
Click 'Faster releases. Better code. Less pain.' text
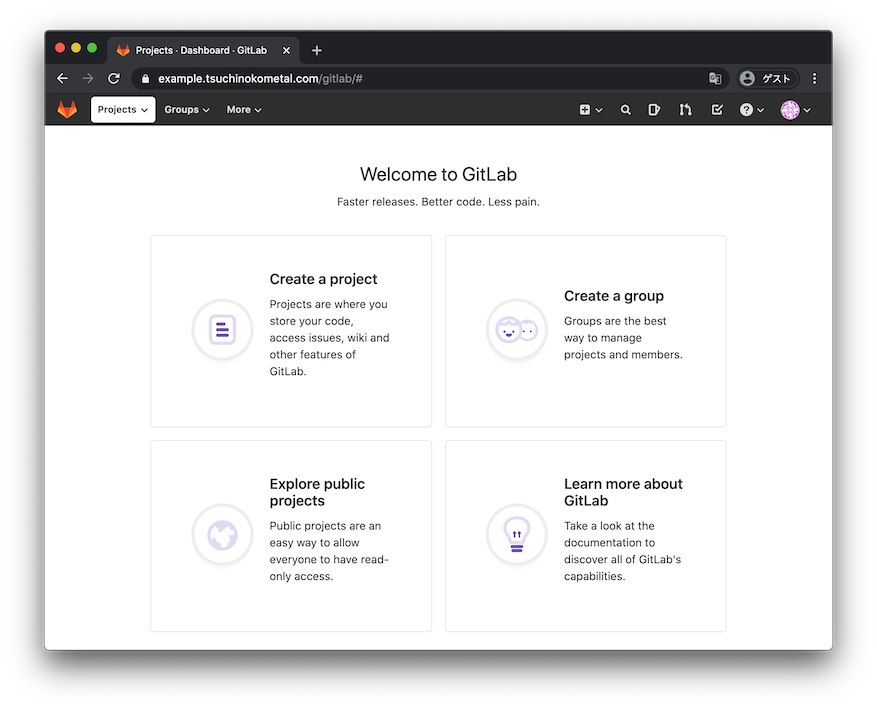[x=438, y=202]
